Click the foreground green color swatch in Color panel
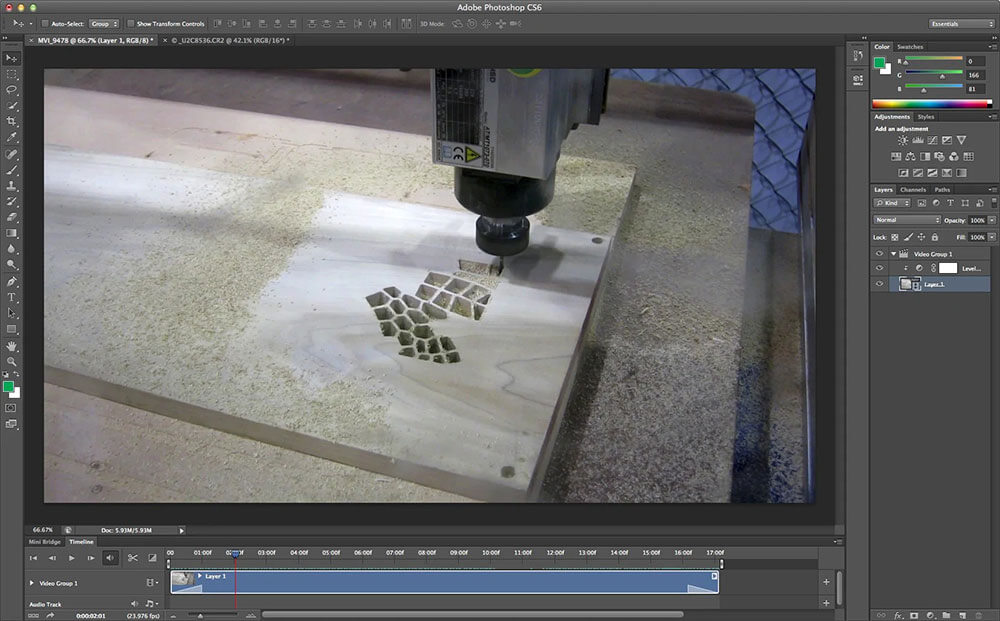Viewport: 1000px width, 621px height. 879,62
